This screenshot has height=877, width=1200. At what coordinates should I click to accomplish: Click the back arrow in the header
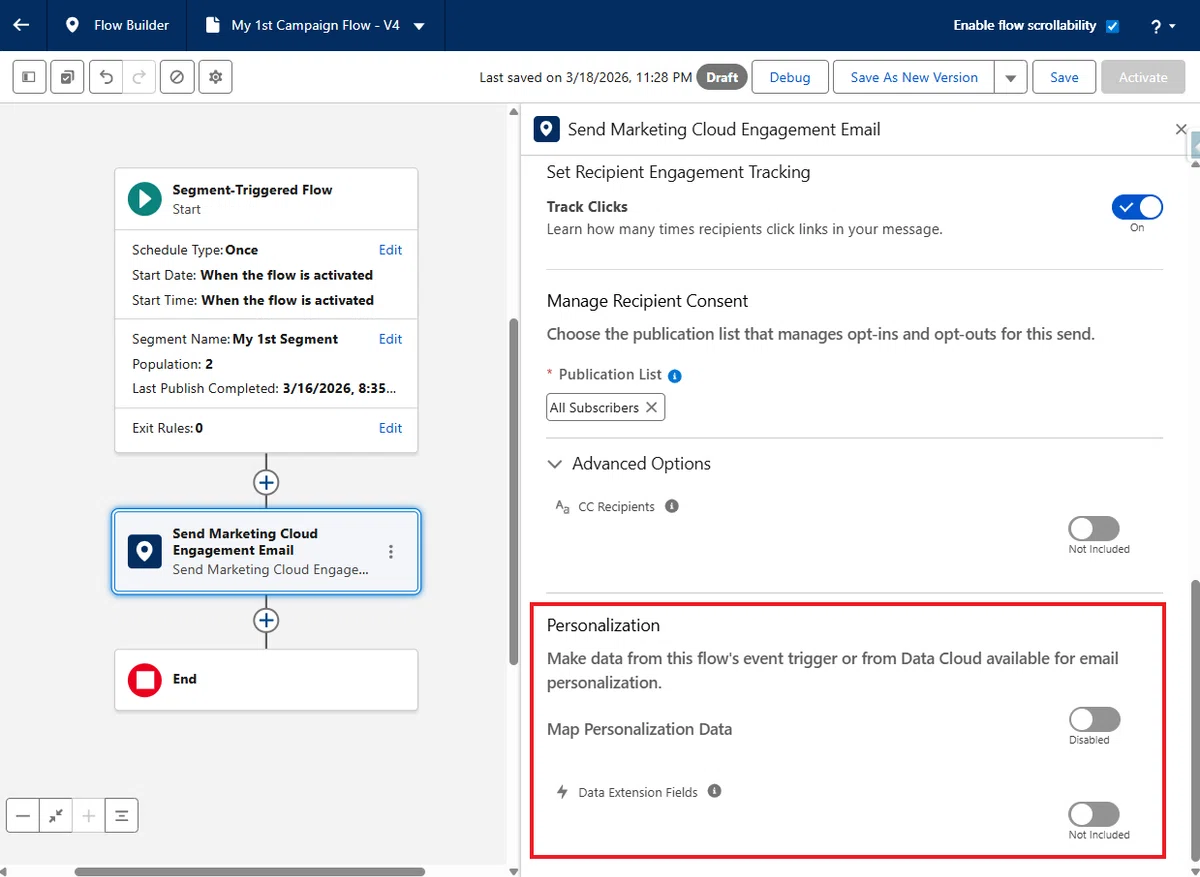21,25
